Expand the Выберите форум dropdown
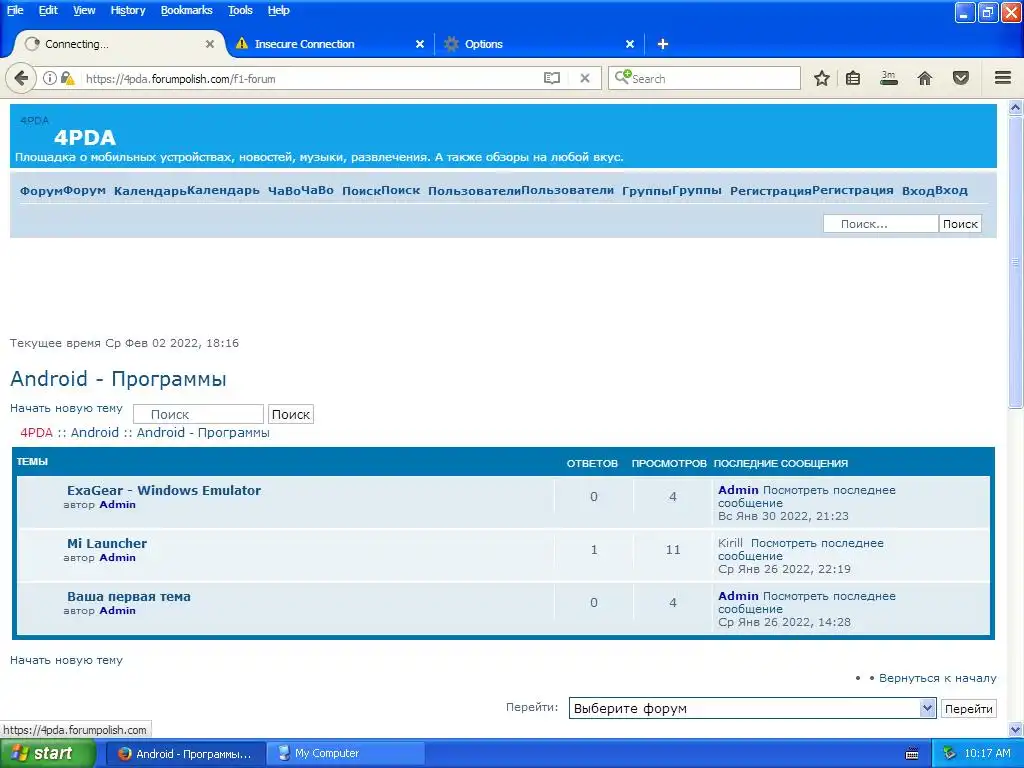Image resolution: width=1024 pixels, height=768 pixels. [x=753, y=709]
